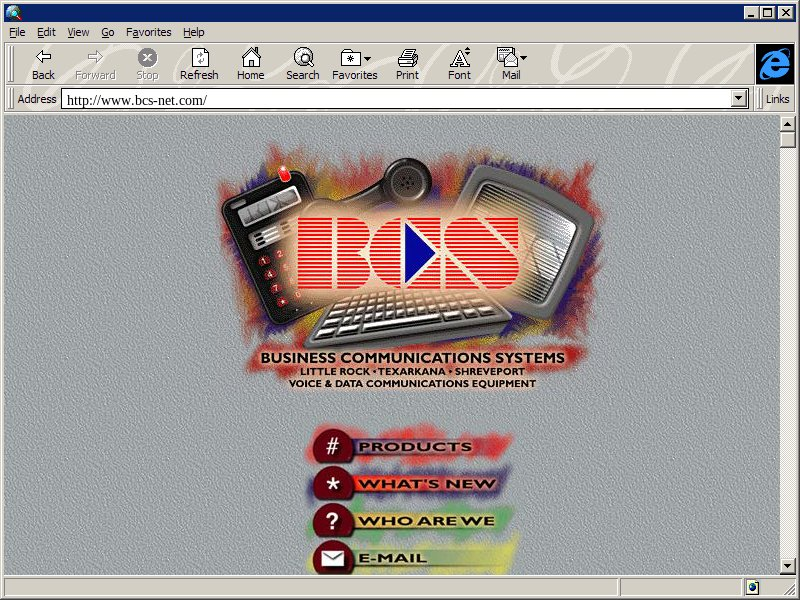The width and height of the screenshot is (800, 600).
Task: Open the View menu
Action: (x=78, y=32)
